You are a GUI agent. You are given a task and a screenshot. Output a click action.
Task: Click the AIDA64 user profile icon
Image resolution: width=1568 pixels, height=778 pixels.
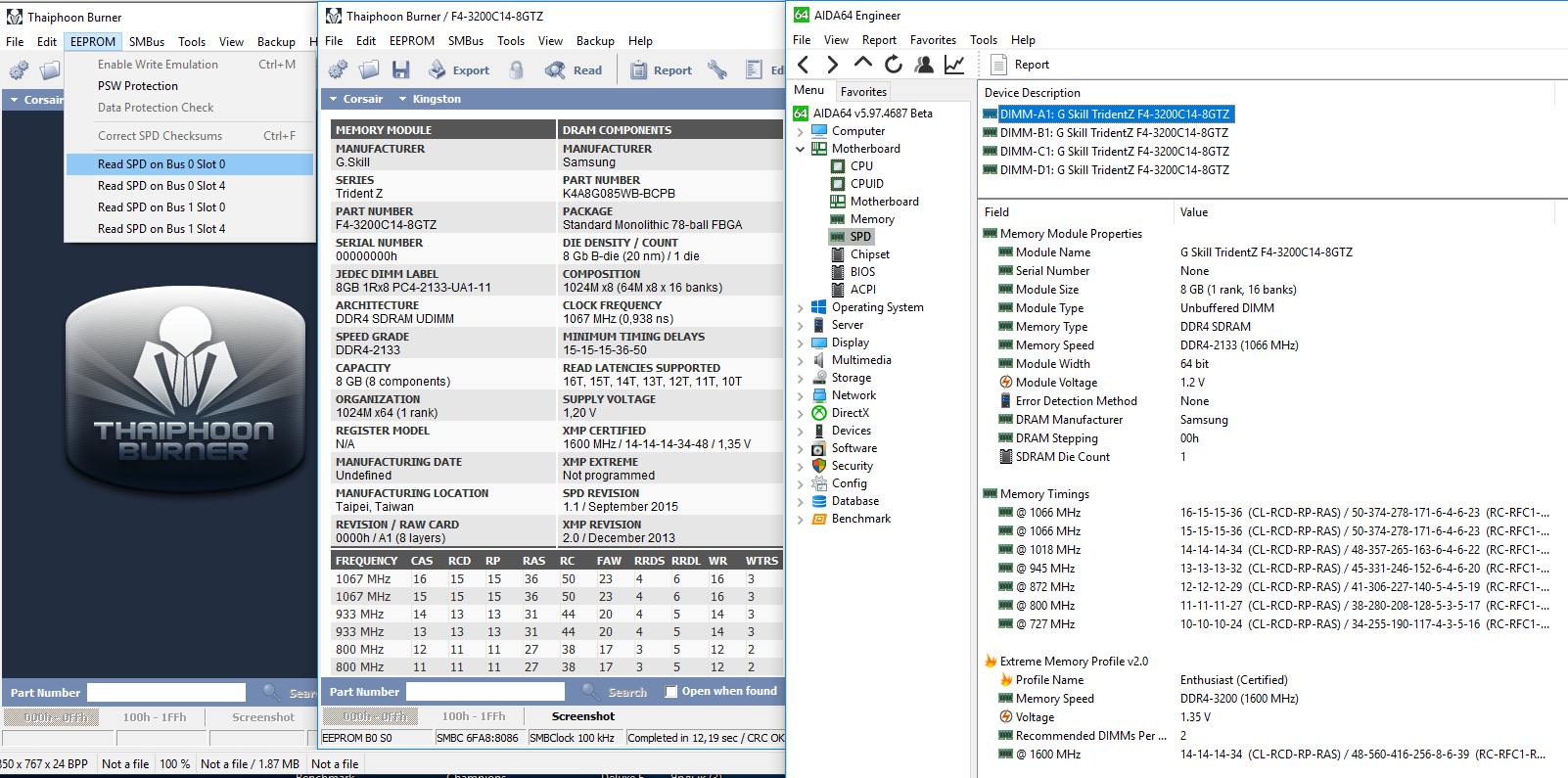coord(923,65)
